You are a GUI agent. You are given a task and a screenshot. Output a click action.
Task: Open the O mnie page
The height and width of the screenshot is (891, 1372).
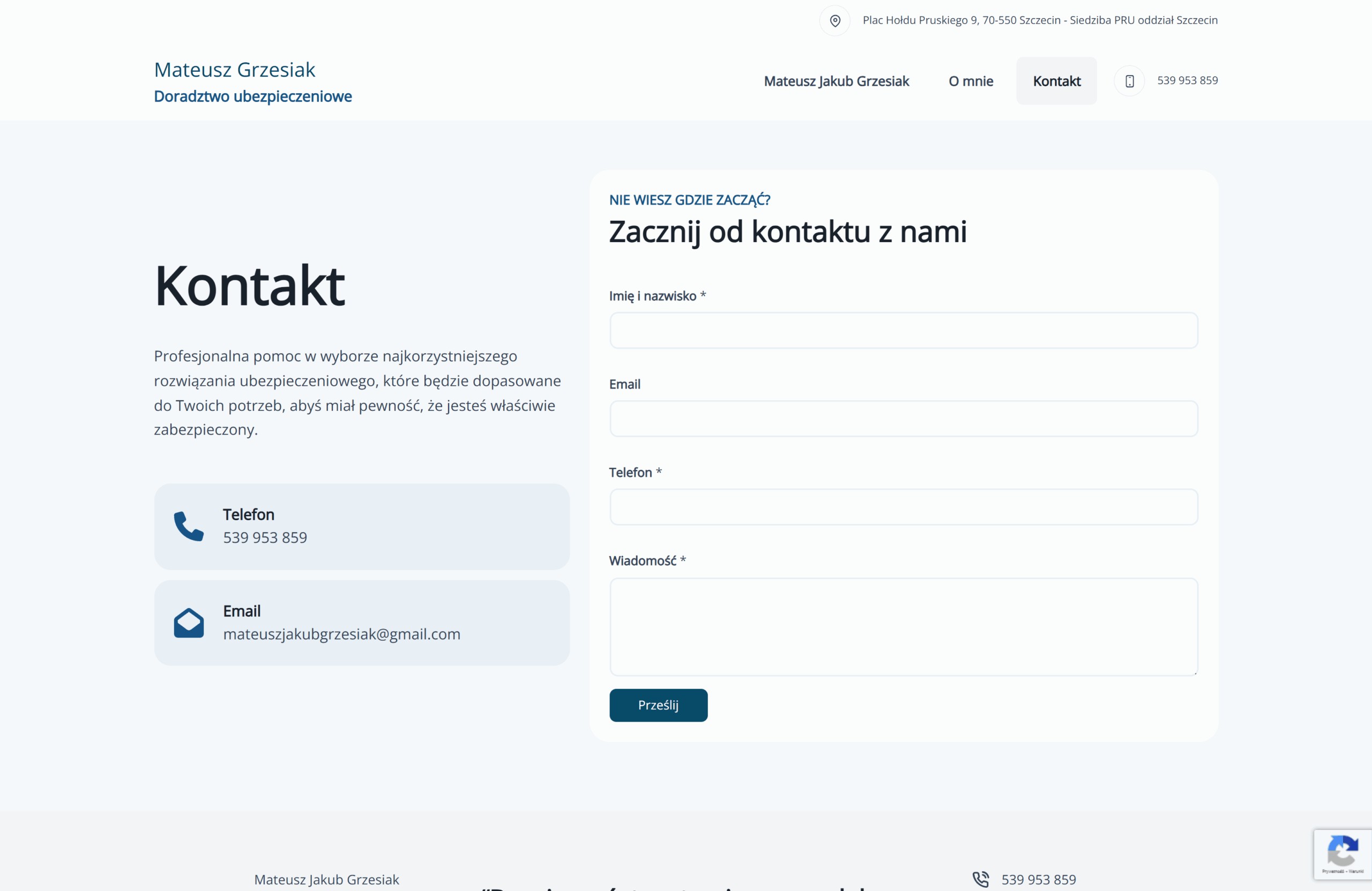coord(971,81)
